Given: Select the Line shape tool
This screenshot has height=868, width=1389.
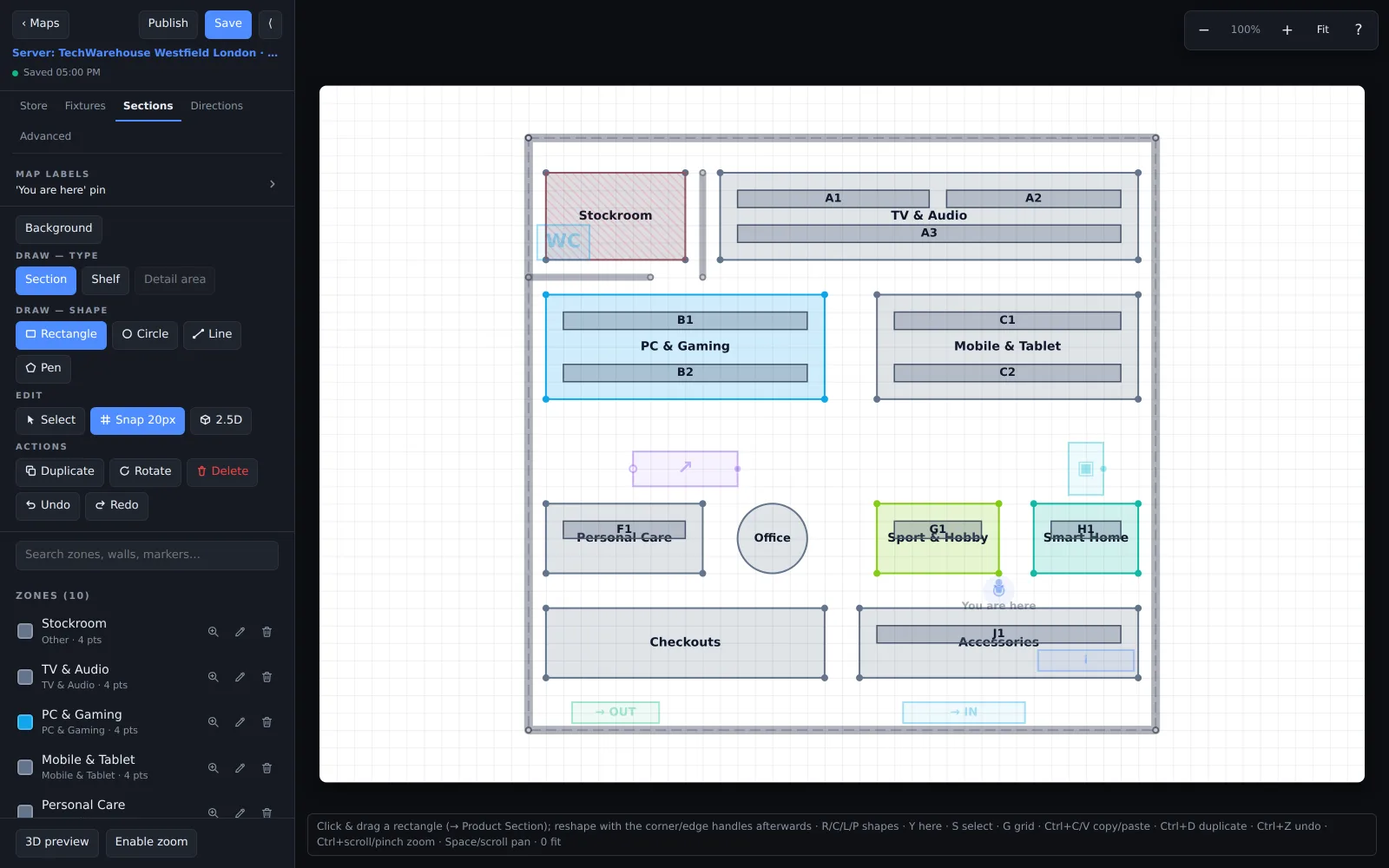Looking at the screenshot, I should tap(212, 335).
